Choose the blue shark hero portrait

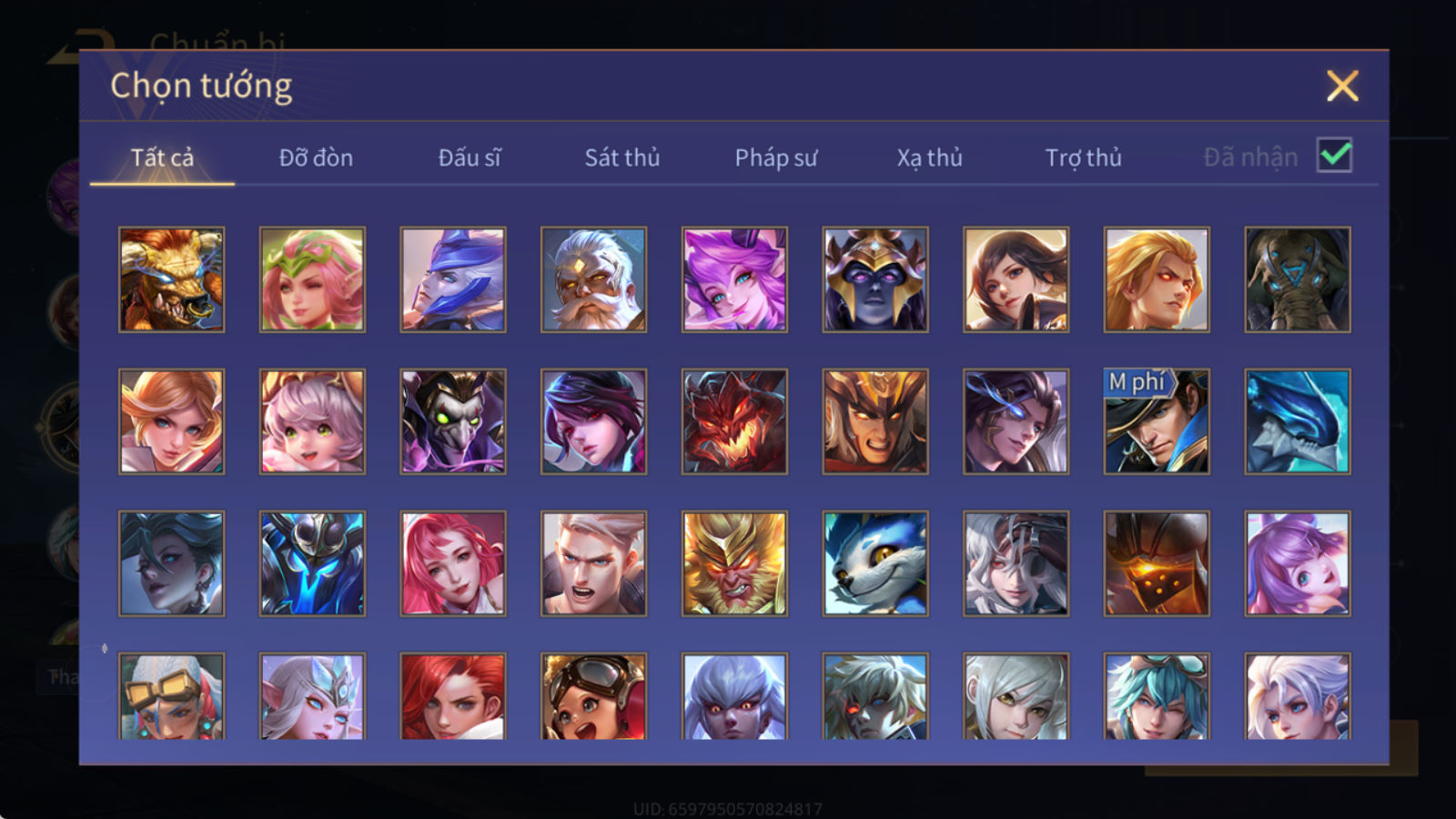pos(1298,421)
